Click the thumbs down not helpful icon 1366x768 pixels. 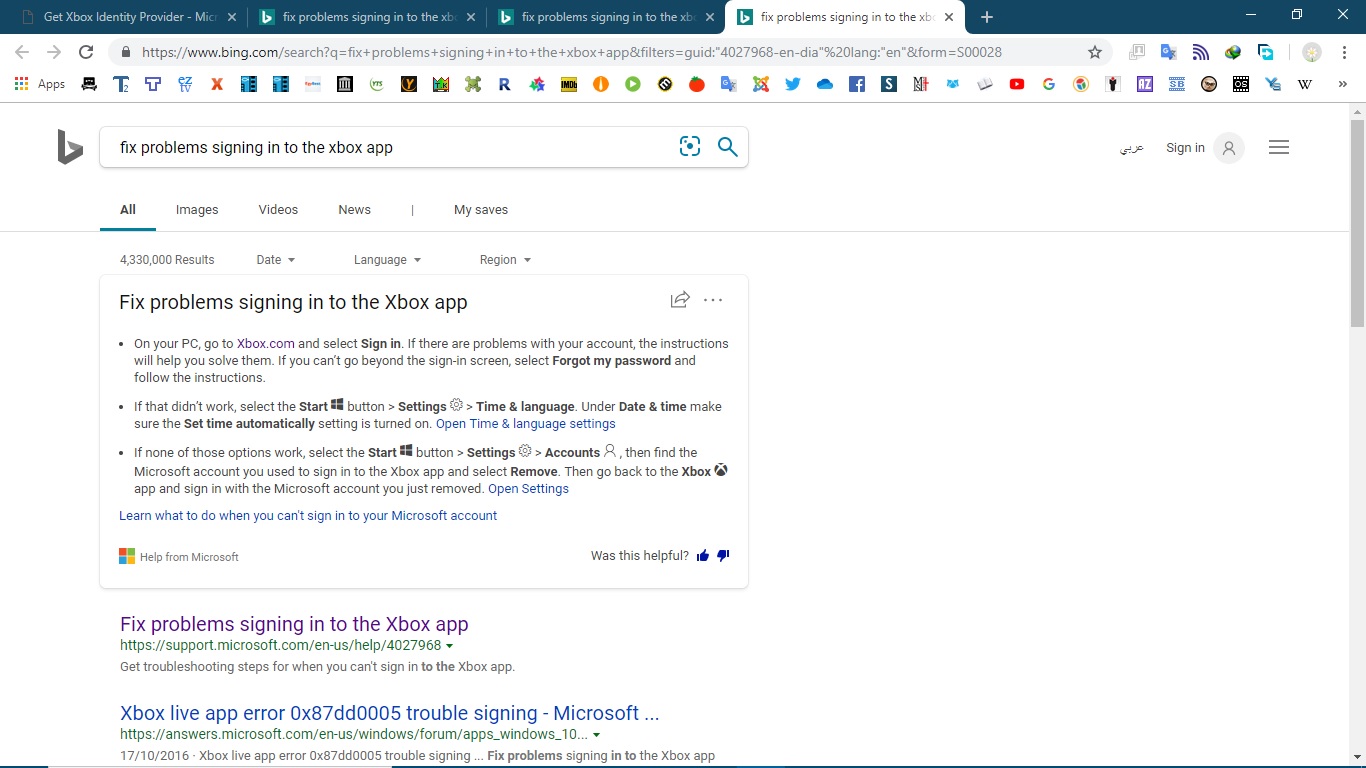723,556
